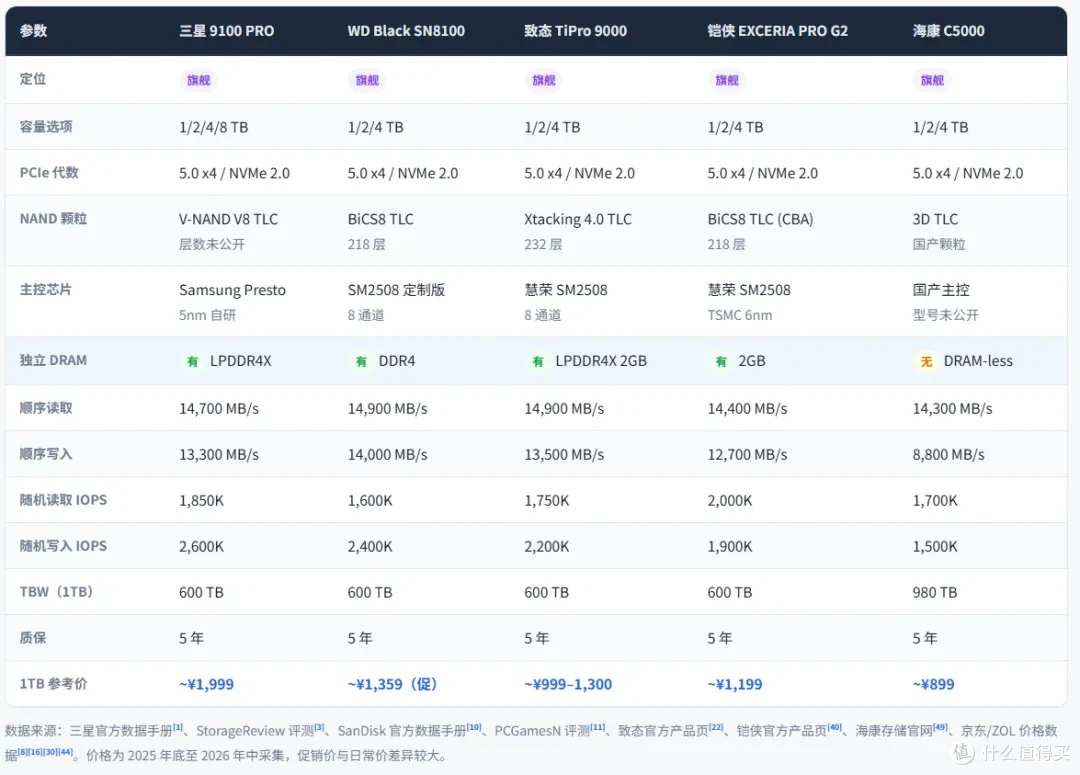Click the green 有 badge beside DDR4
This screenshot has height=775, width=1080.
coord(361,361)
